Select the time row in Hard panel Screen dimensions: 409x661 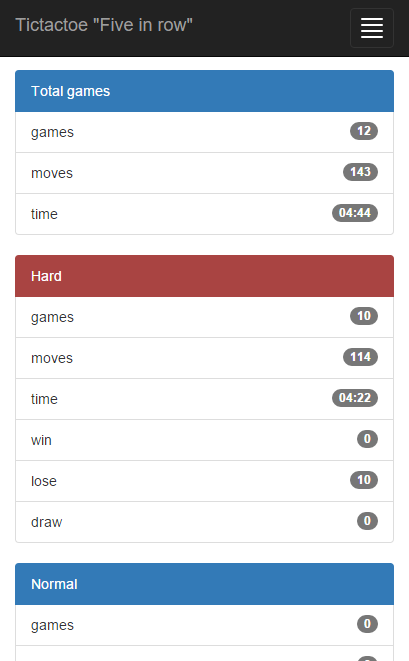(204, 399)
